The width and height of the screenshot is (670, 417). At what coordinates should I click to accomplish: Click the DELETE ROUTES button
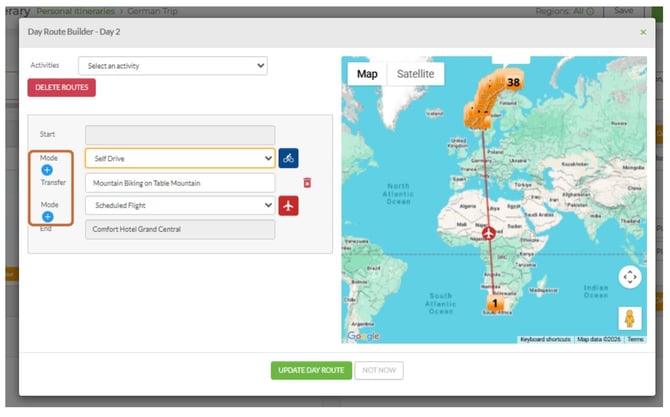coord(62,88)
